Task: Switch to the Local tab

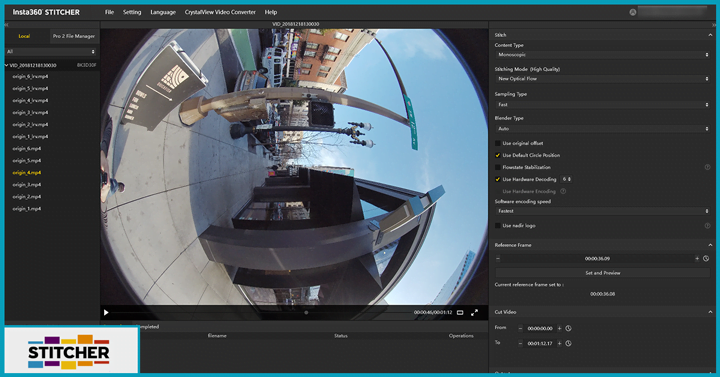Action: pyautogui.click(x=24, y=36)
